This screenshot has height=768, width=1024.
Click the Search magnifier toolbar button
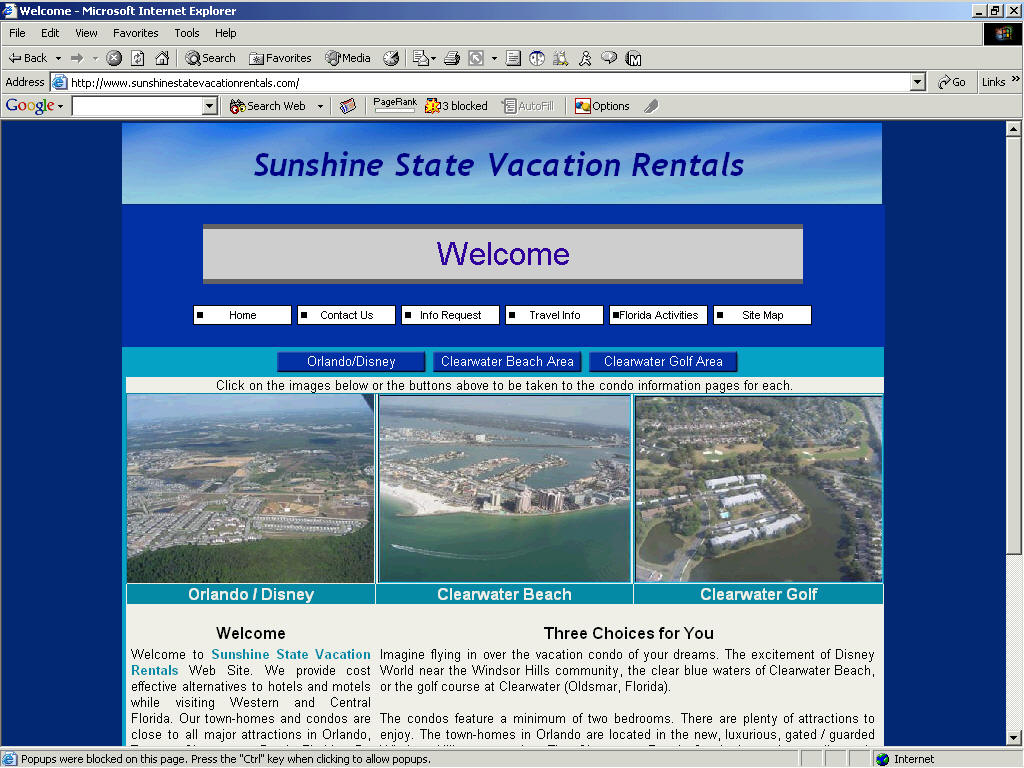tap(210, 58)
